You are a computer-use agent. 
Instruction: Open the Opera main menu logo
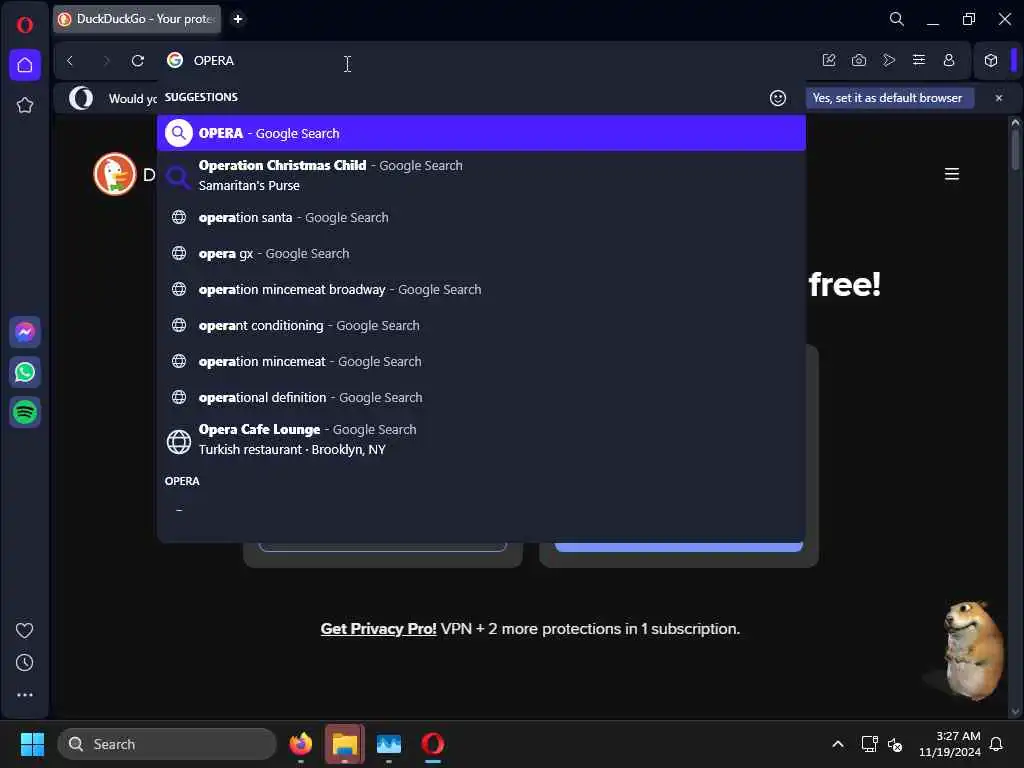click(x=25, y=25)
